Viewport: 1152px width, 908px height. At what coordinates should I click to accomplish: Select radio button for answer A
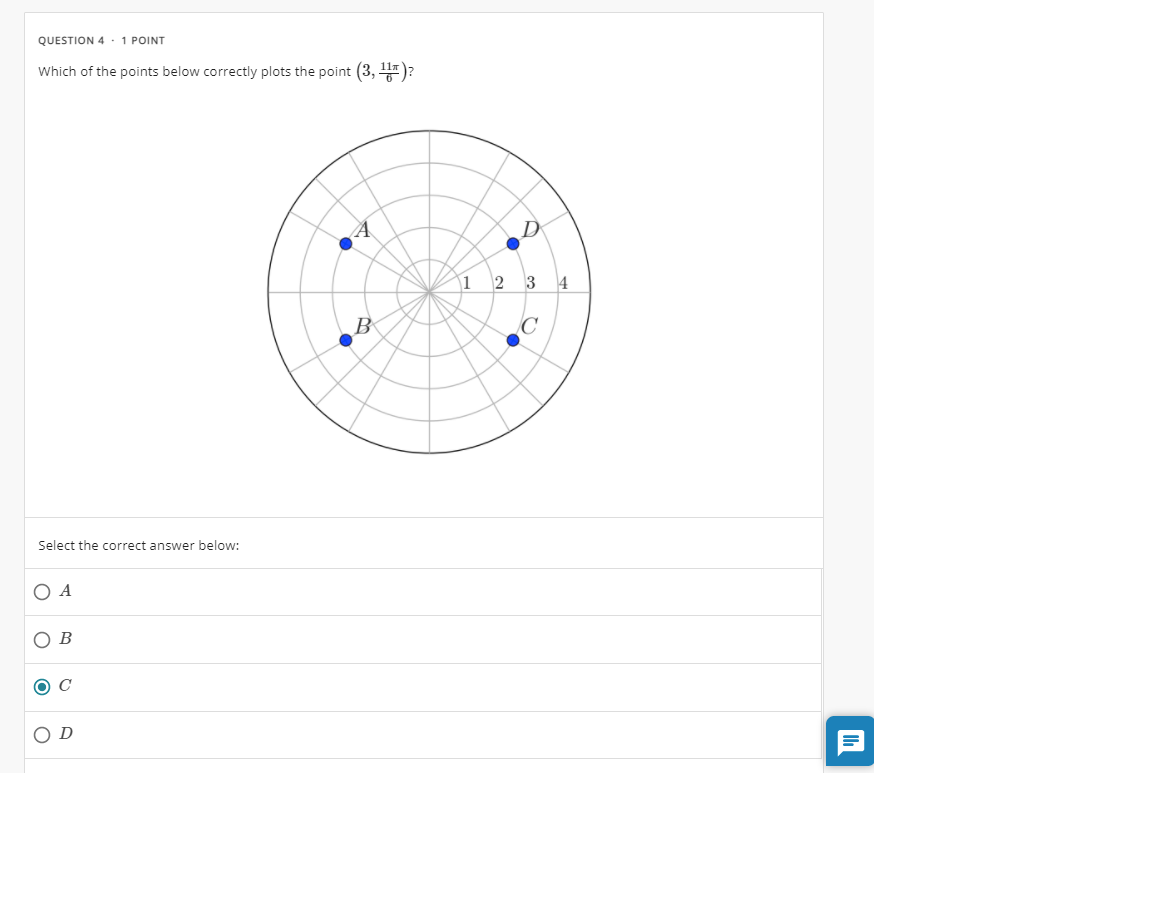point(43,592)
